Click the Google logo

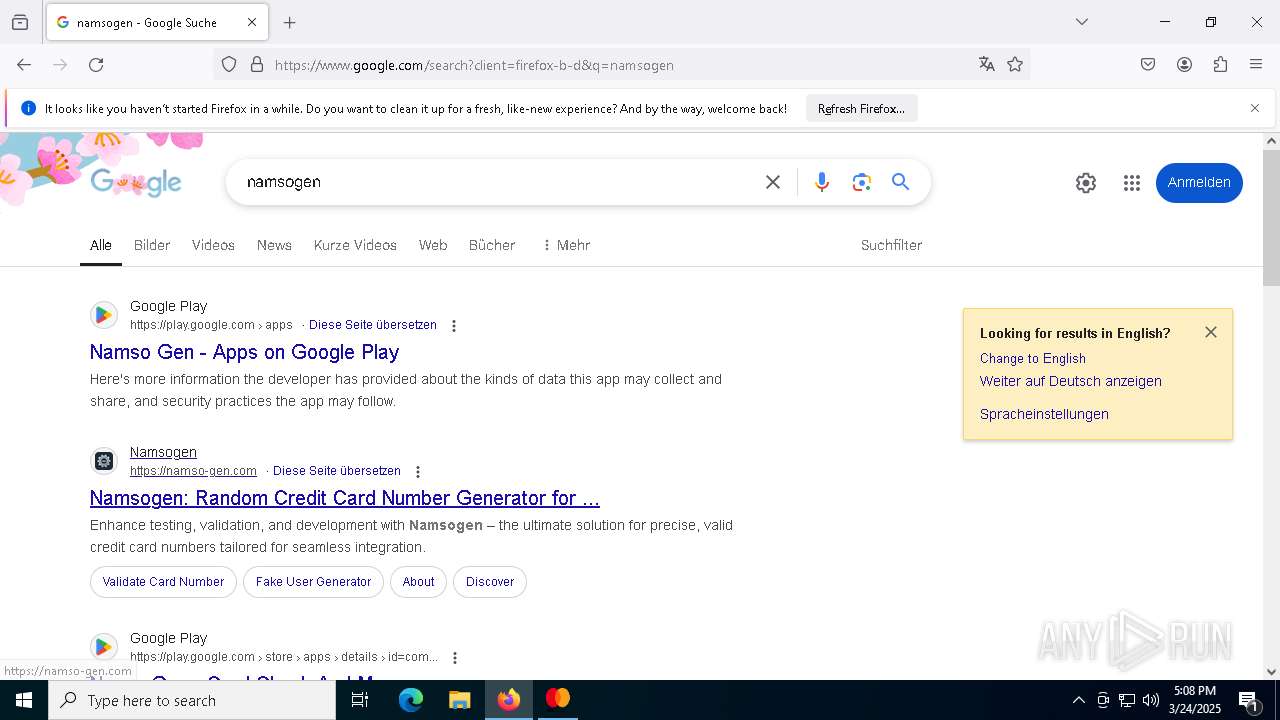[x=136, y=182]
